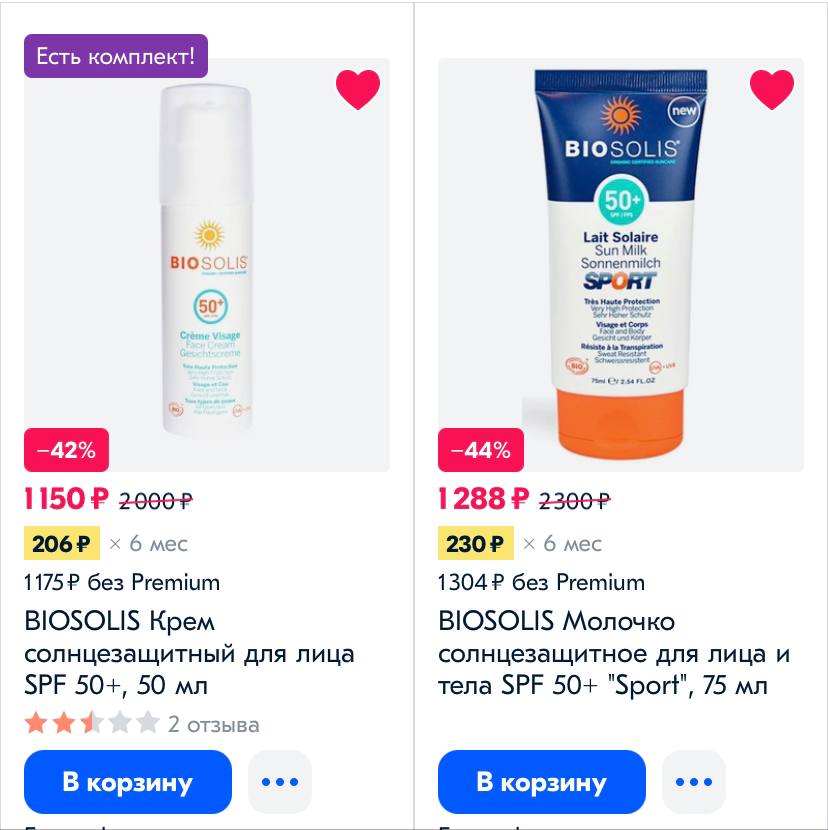Open Biosolis Sport sun milk product image
The height and width of the screenshot is (830, 828).
tap(620, 265)
